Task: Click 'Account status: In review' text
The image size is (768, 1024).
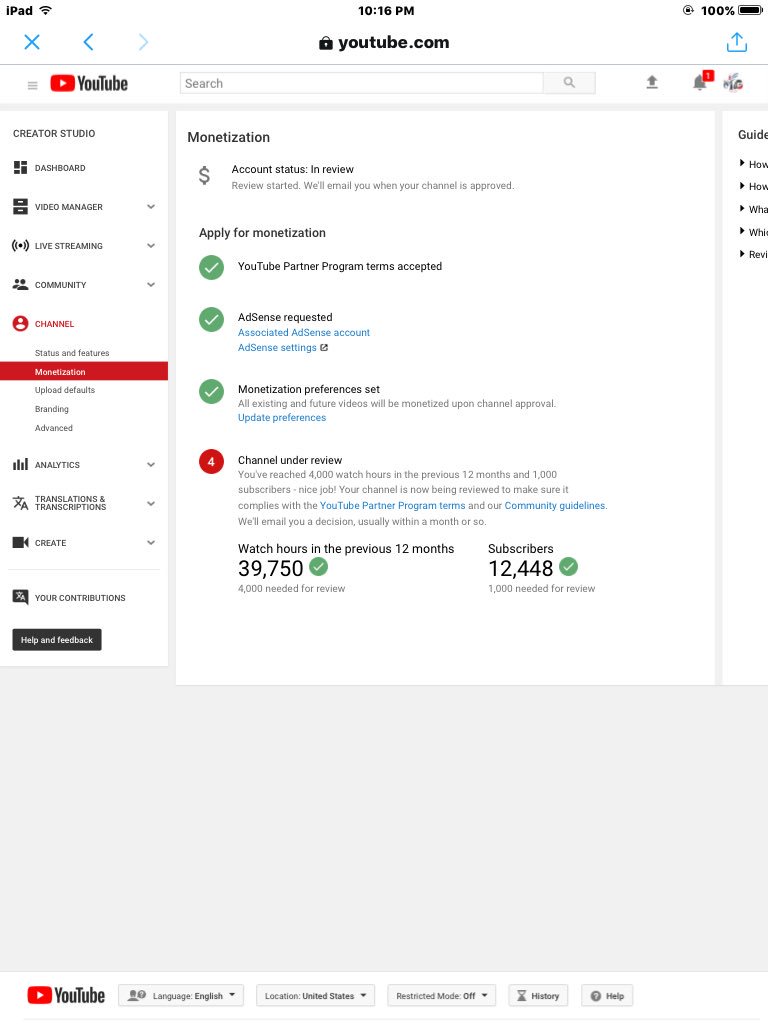Action: (x=293, y=169)
